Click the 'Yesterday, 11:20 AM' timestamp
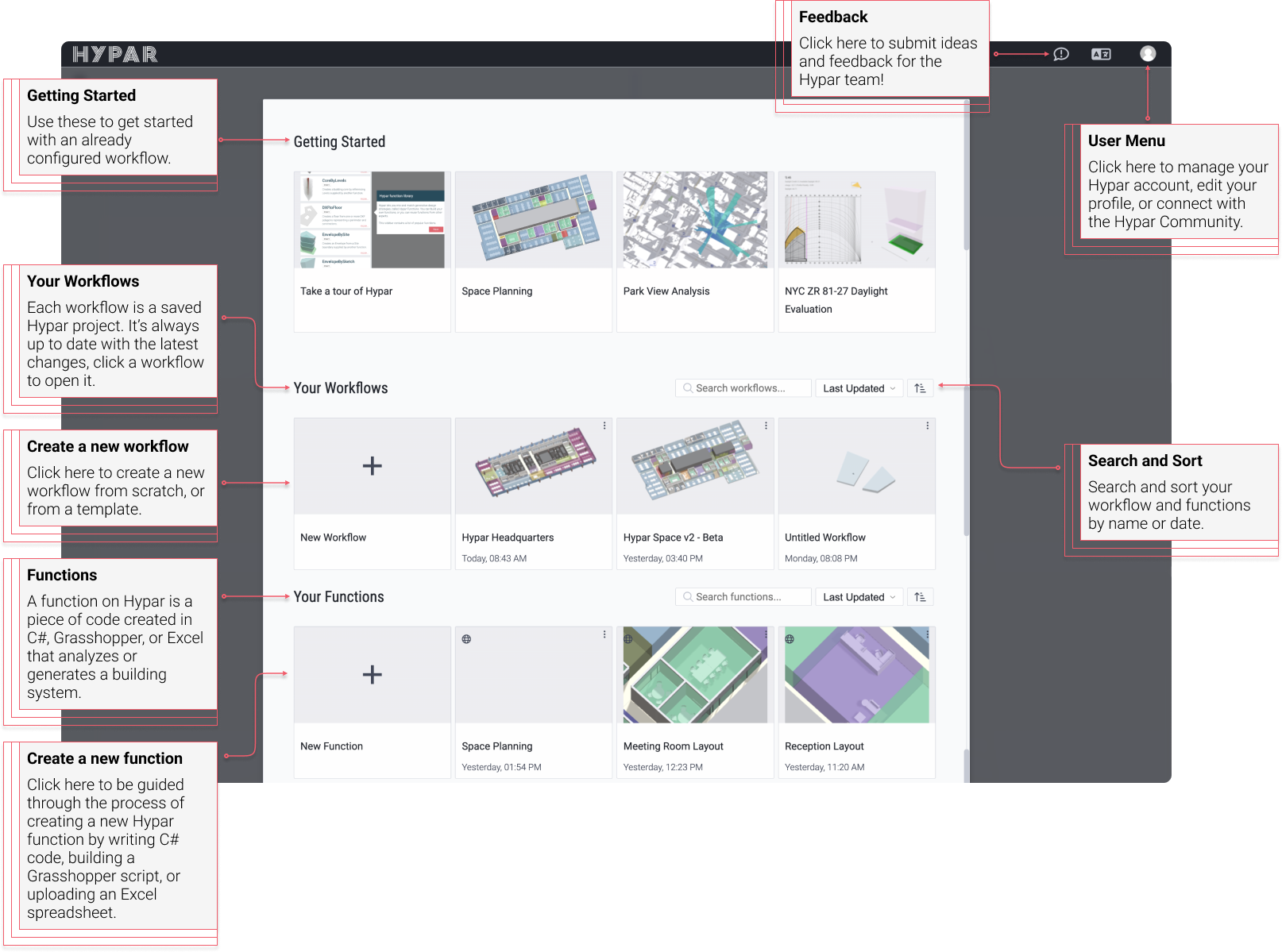Viewport: 1282px width, 952px height. tap(824, 768)
